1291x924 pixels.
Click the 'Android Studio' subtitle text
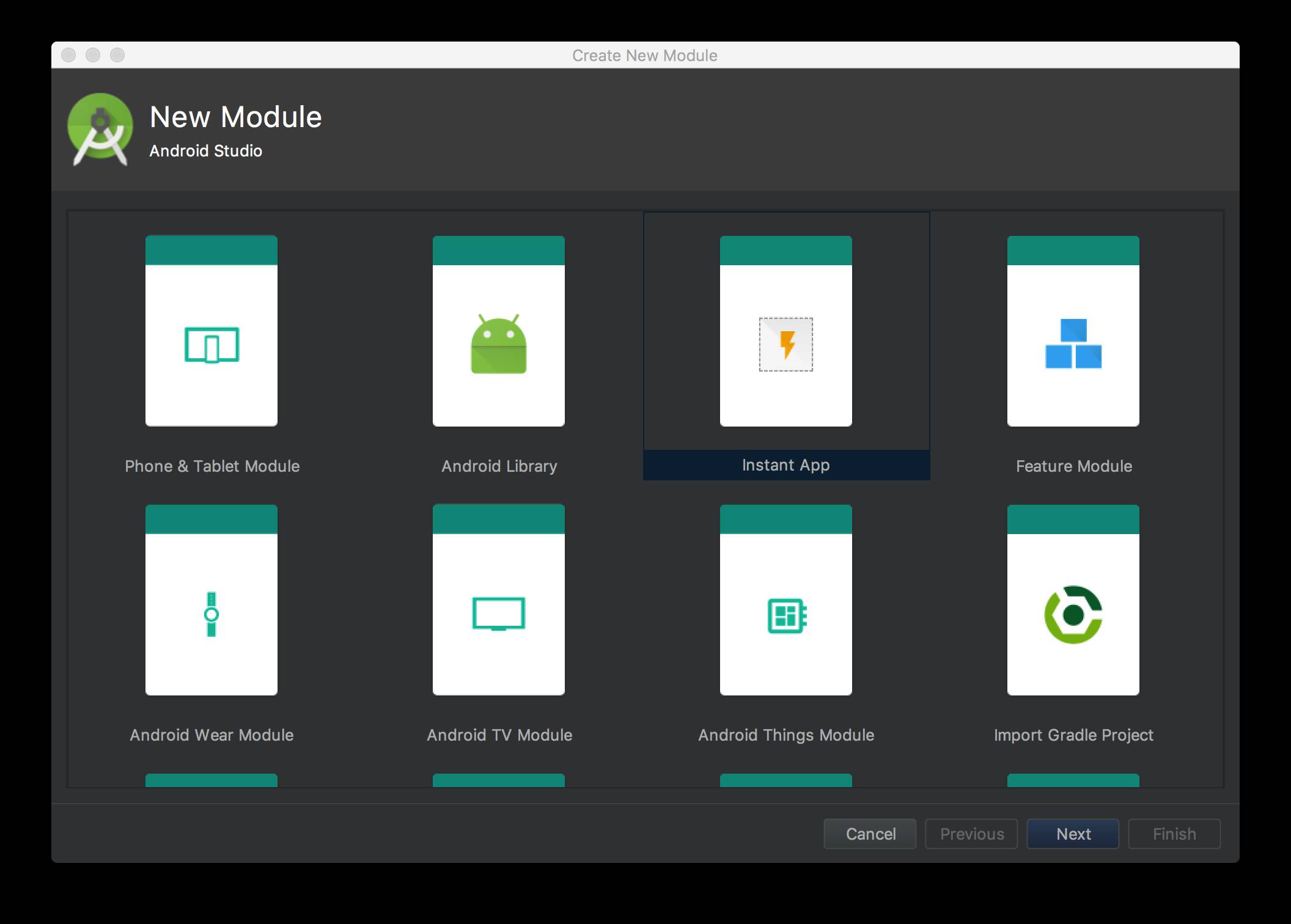(x=206, y=151)
